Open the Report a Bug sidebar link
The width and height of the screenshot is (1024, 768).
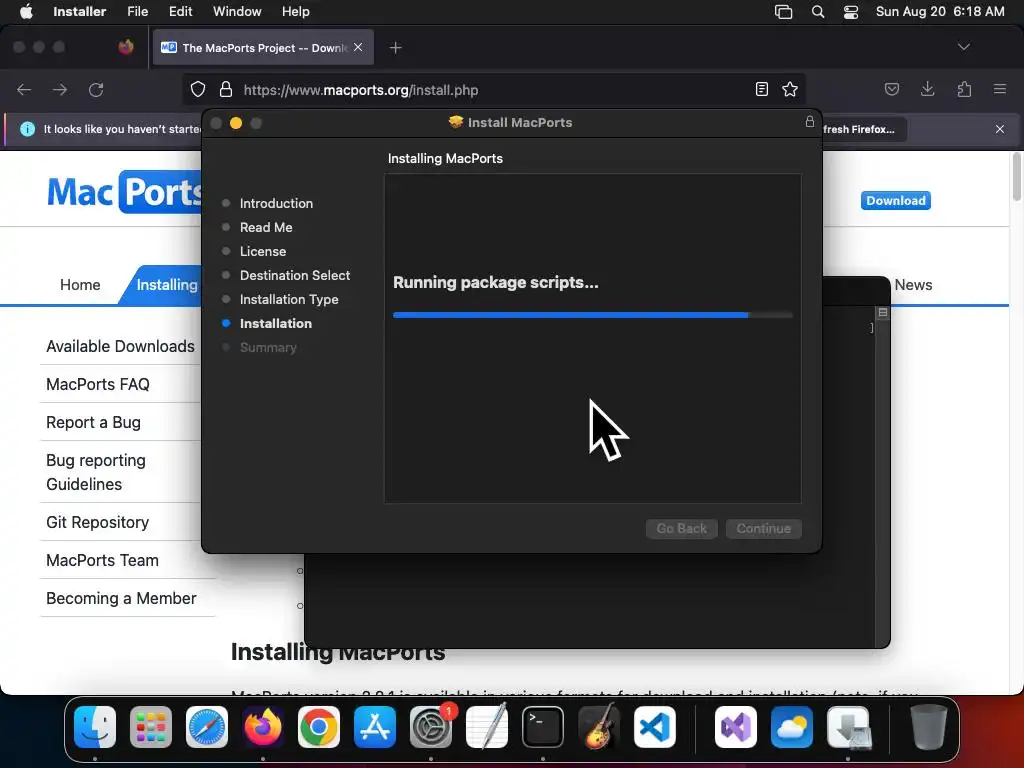coord(93,423)
